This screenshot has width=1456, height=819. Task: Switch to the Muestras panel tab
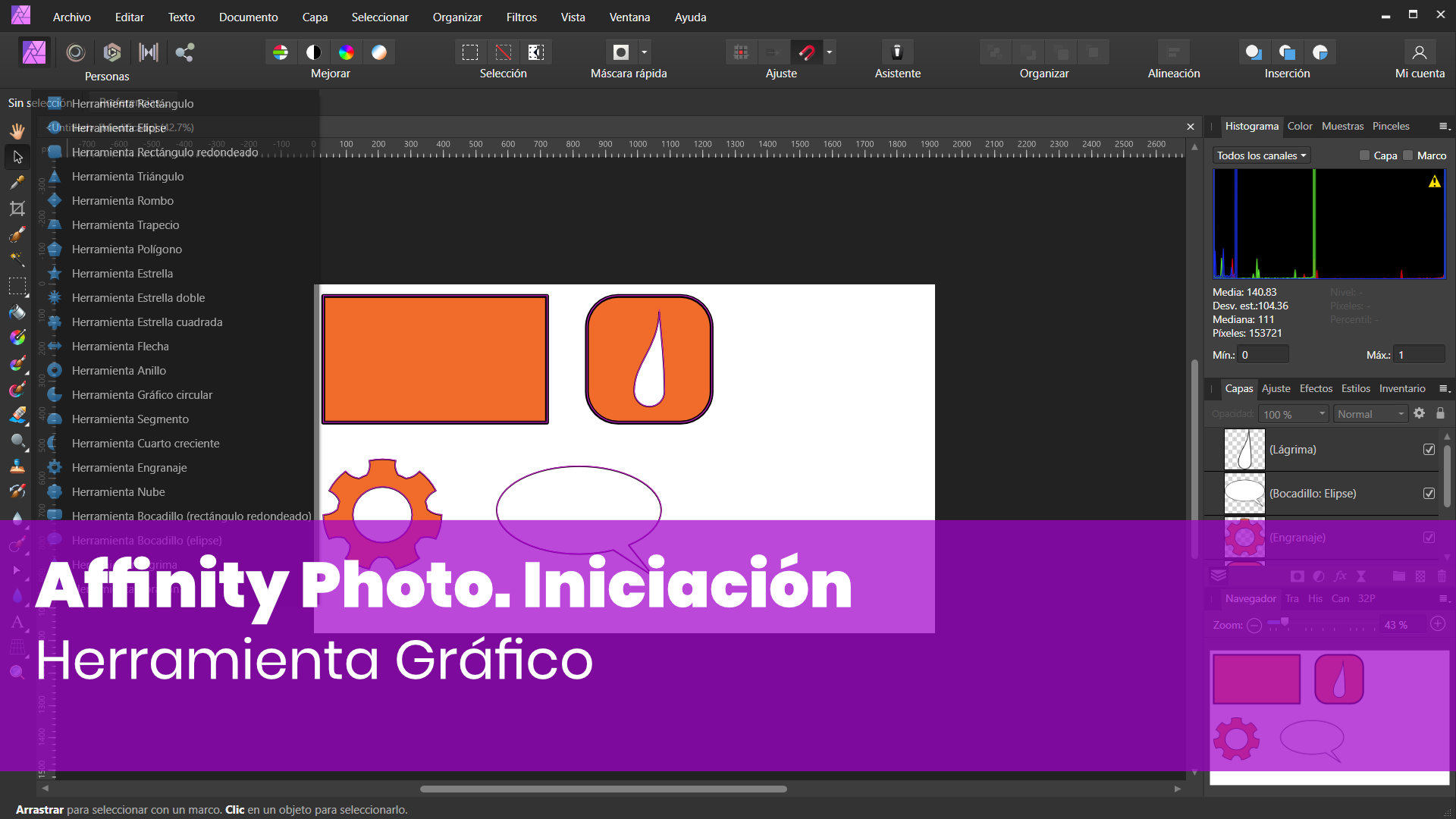click(1342, 126)
